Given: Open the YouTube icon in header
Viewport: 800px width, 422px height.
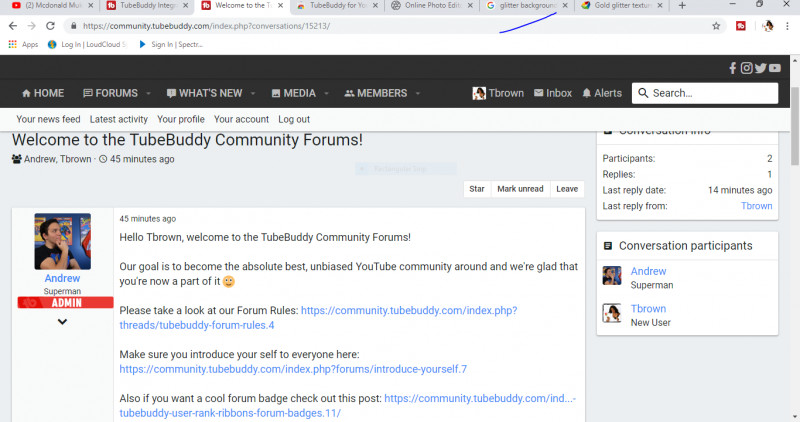Looking at the screenshot, I should [774, 68].
